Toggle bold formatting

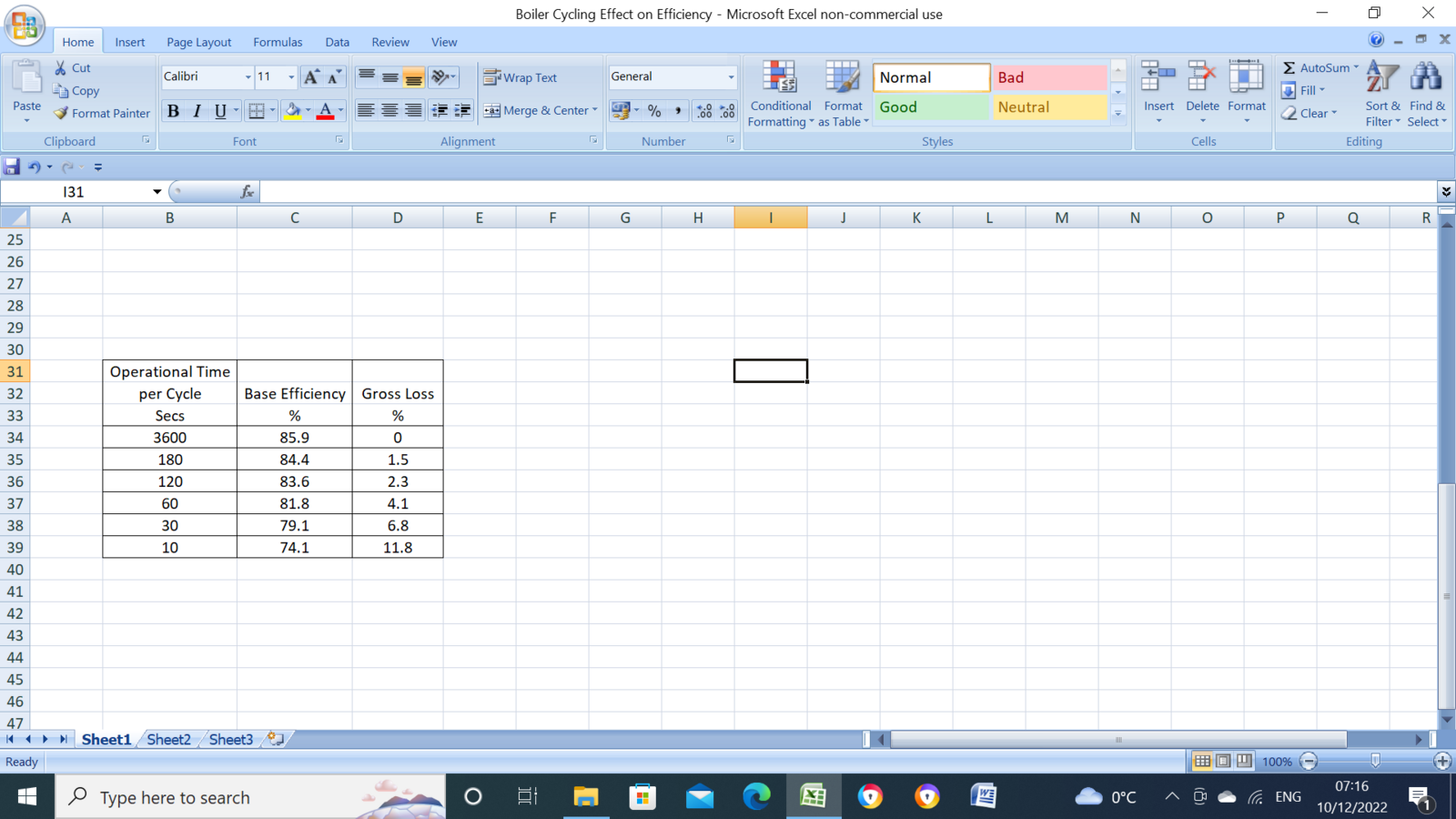coord(173,111)
